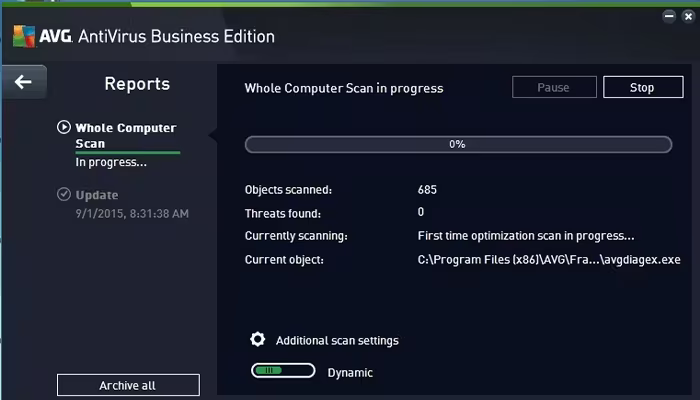This screenshot has width=700, height=400.
Task: Click the 'Currently scanning:' label
Action: point(296,236)
